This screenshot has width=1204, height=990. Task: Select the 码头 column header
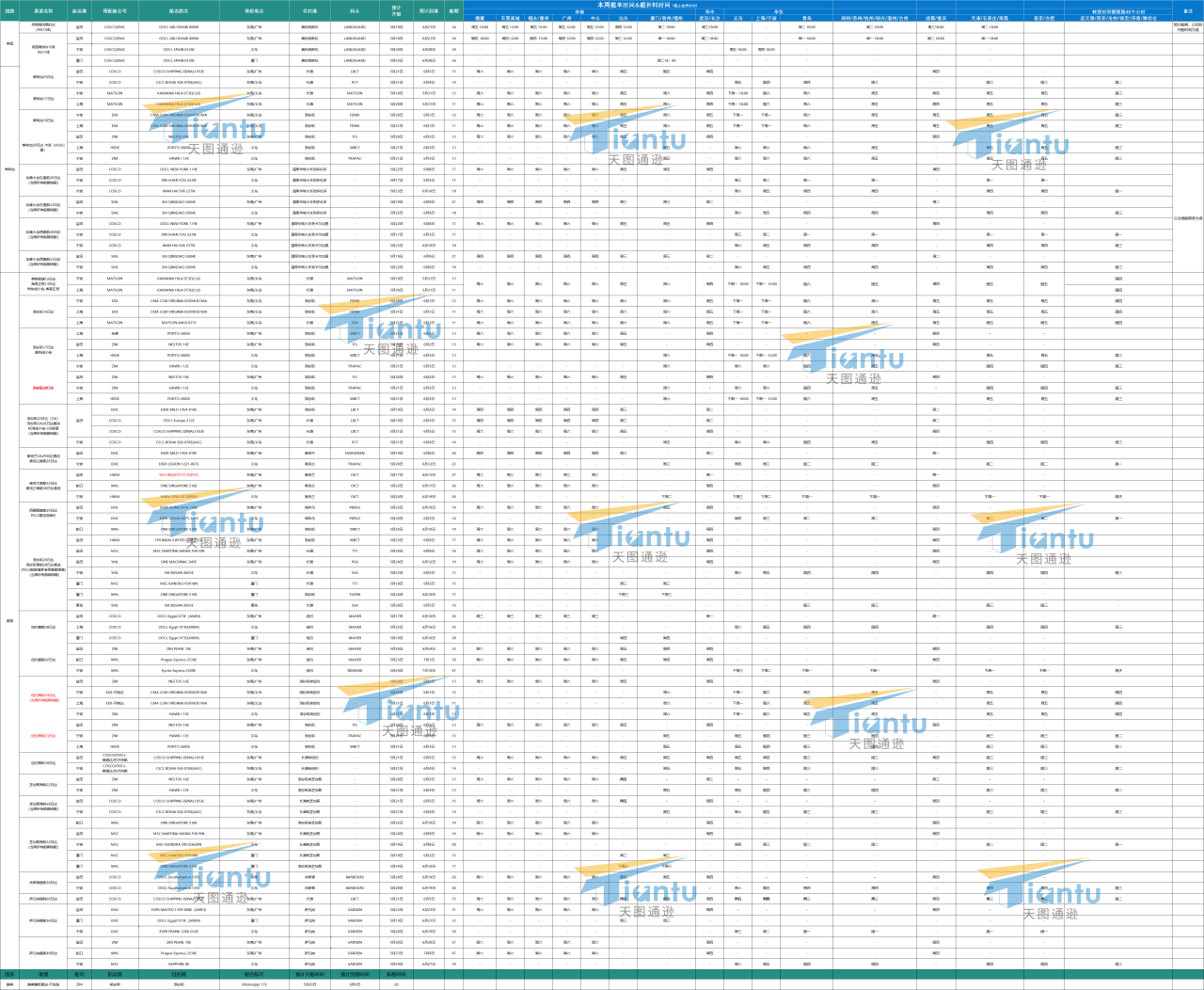click(355, 11)
